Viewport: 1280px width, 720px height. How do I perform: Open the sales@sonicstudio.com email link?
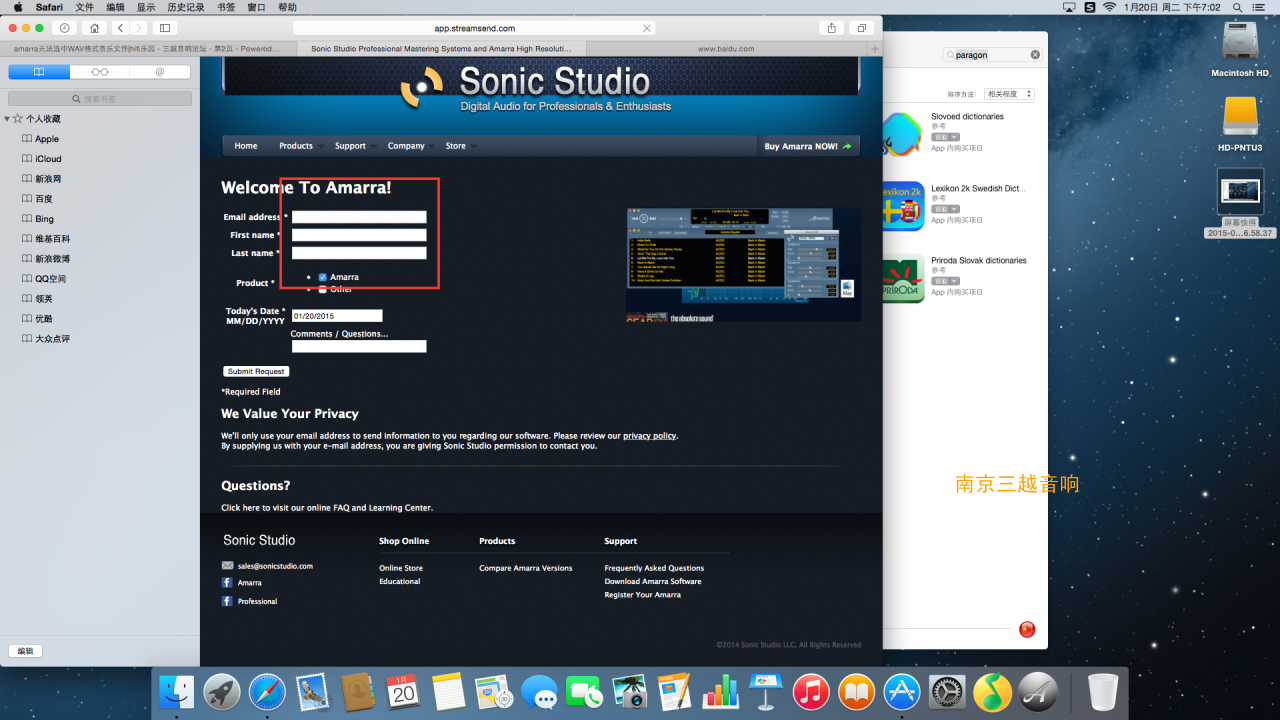[x=275, y=566]
